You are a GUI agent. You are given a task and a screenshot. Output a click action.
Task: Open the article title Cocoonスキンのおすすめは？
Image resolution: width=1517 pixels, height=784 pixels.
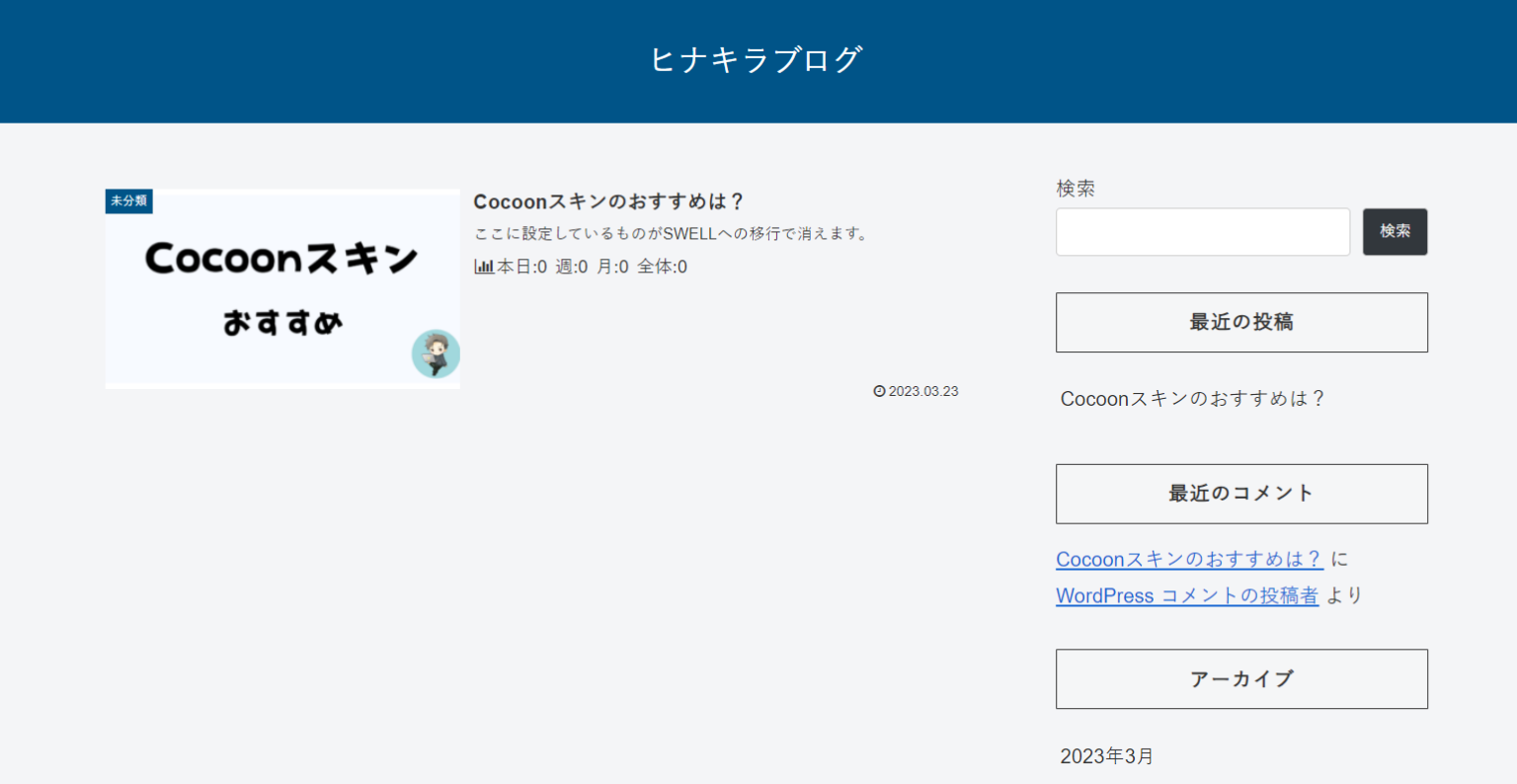point(607,201)
